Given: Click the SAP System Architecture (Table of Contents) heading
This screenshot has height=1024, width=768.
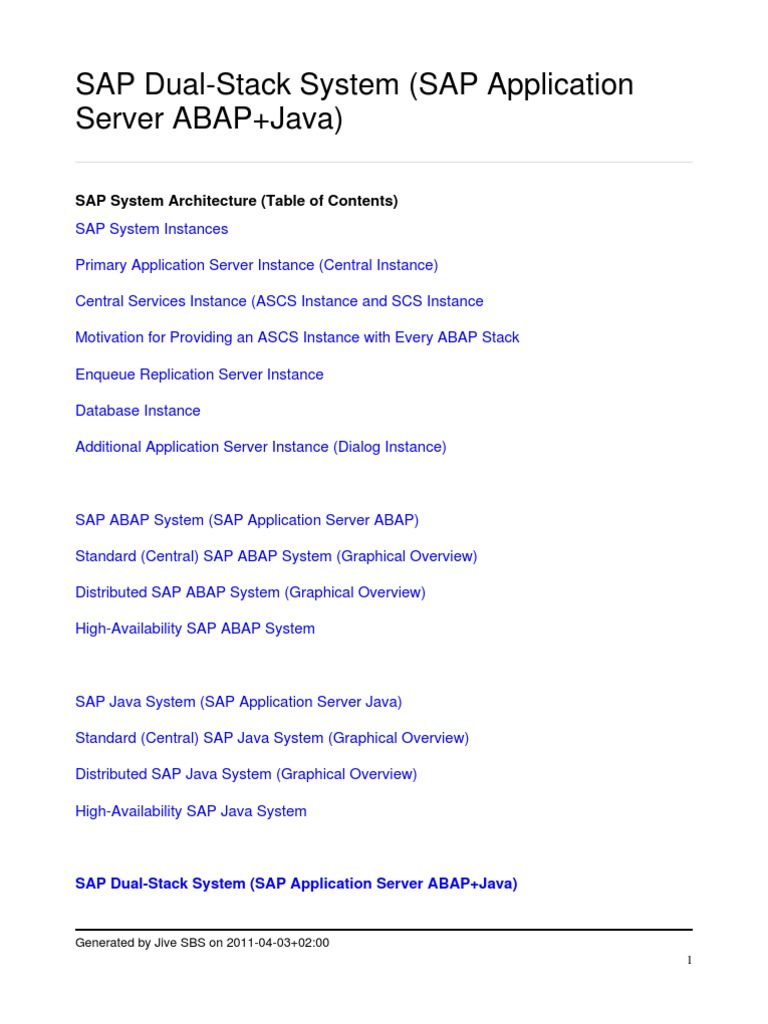Looking at the screenshot, I should click(236, 201).
